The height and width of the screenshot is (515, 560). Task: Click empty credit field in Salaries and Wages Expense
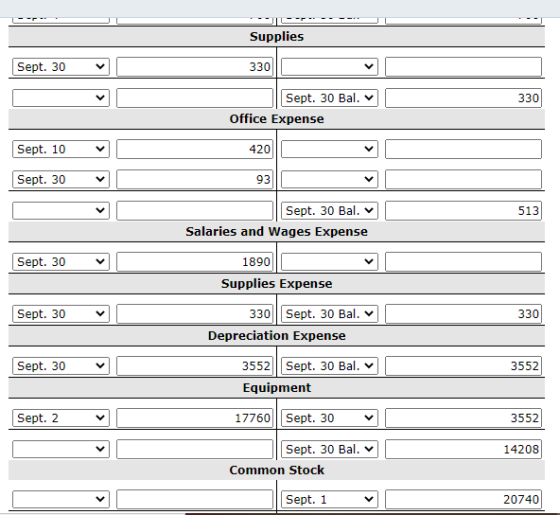coord(463,262)
